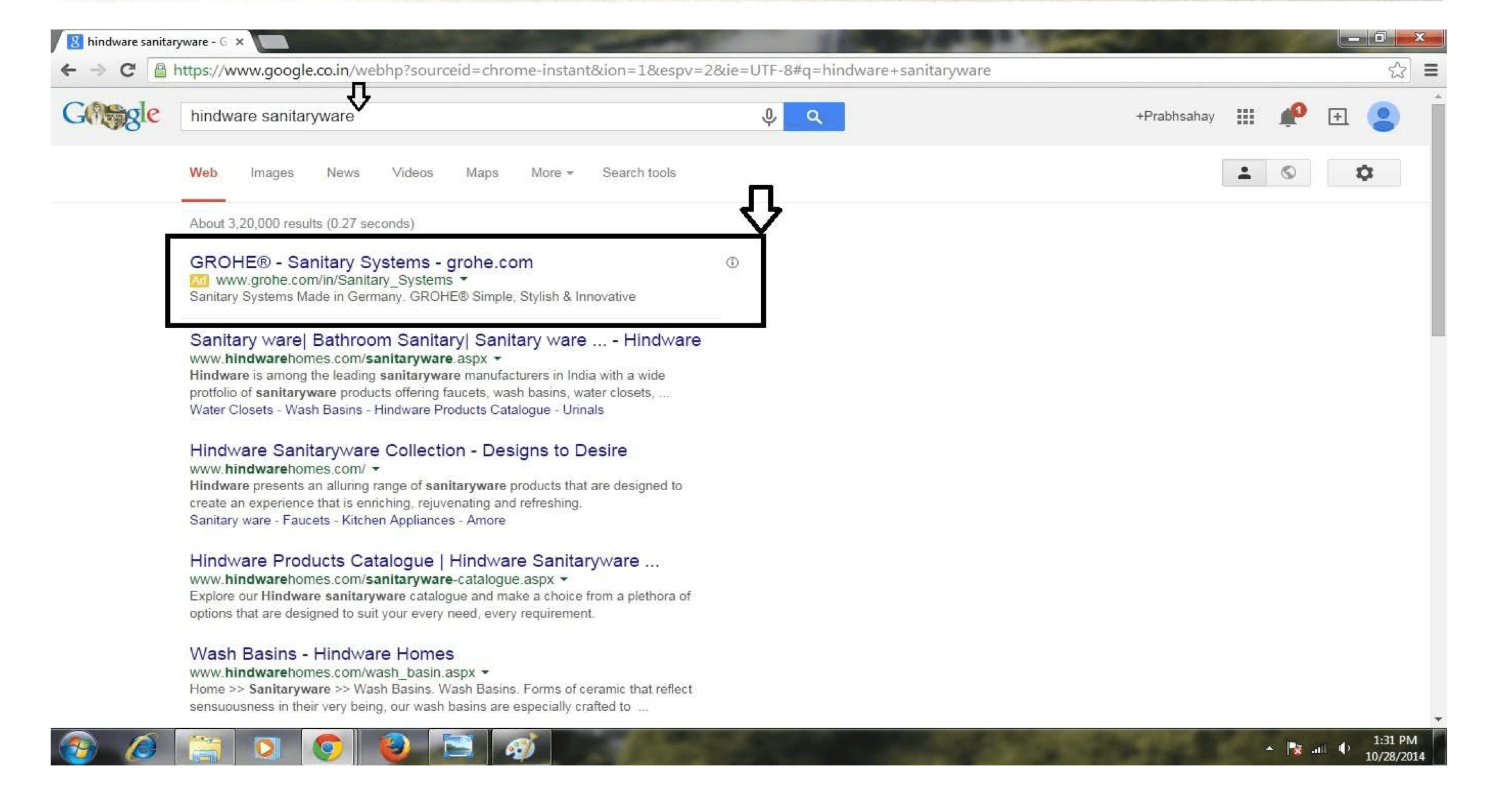Viewport: 1512px width, 793px height.
Task: Click the taskbar clock showing 1:31 PM
Action: [1395, 748]
